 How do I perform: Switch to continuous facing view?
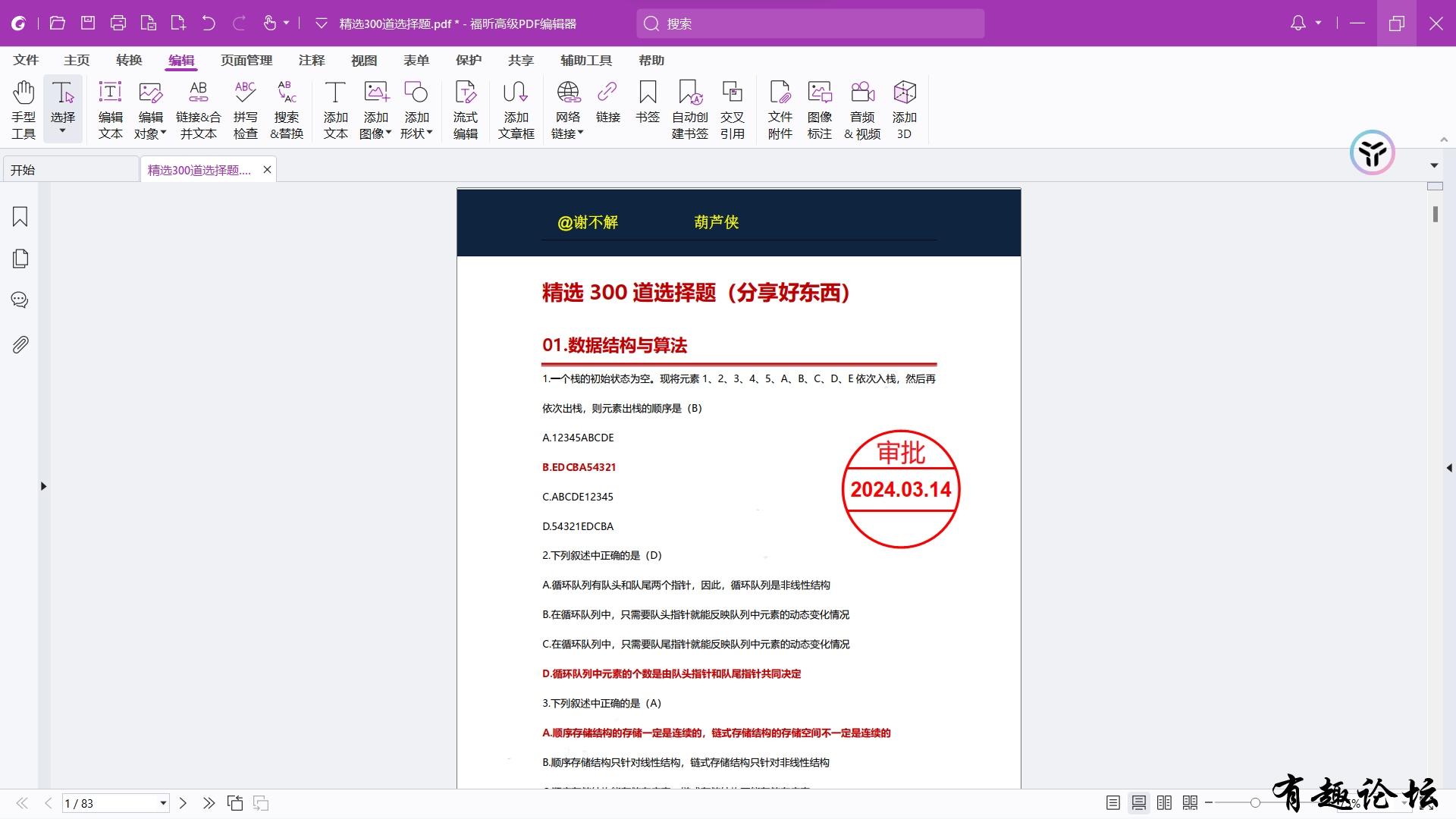point(1191,802)
